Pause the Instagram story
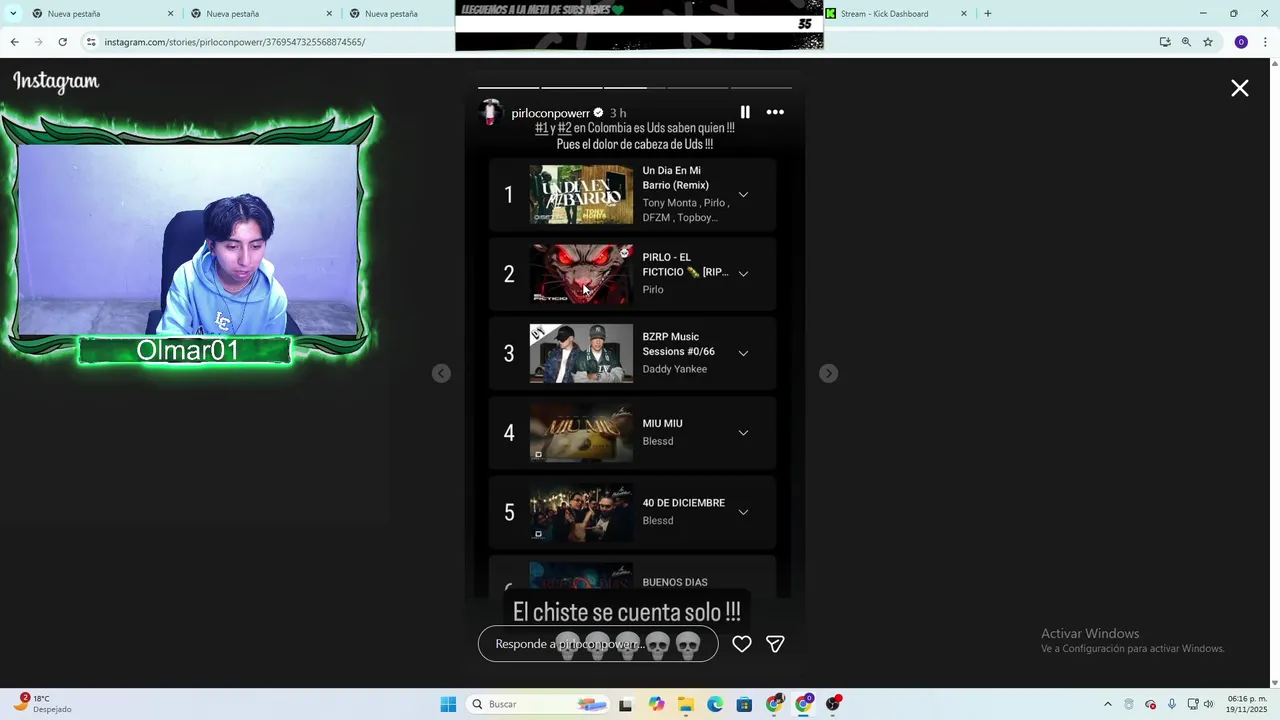1280x720 pixels. 745,112
